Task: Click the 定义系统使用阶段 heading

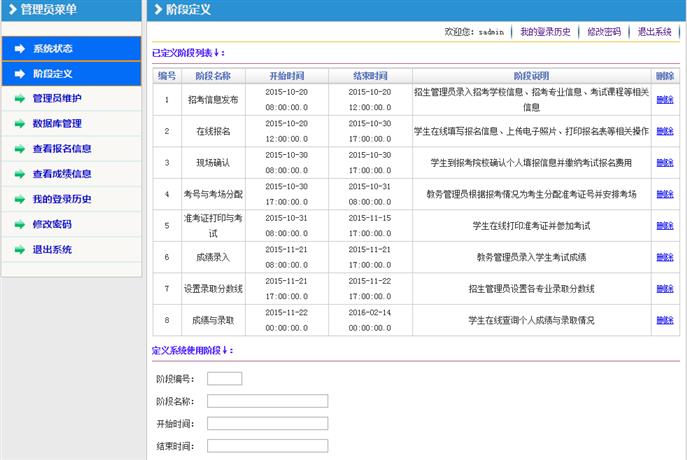Action: [x=192, y=350]
